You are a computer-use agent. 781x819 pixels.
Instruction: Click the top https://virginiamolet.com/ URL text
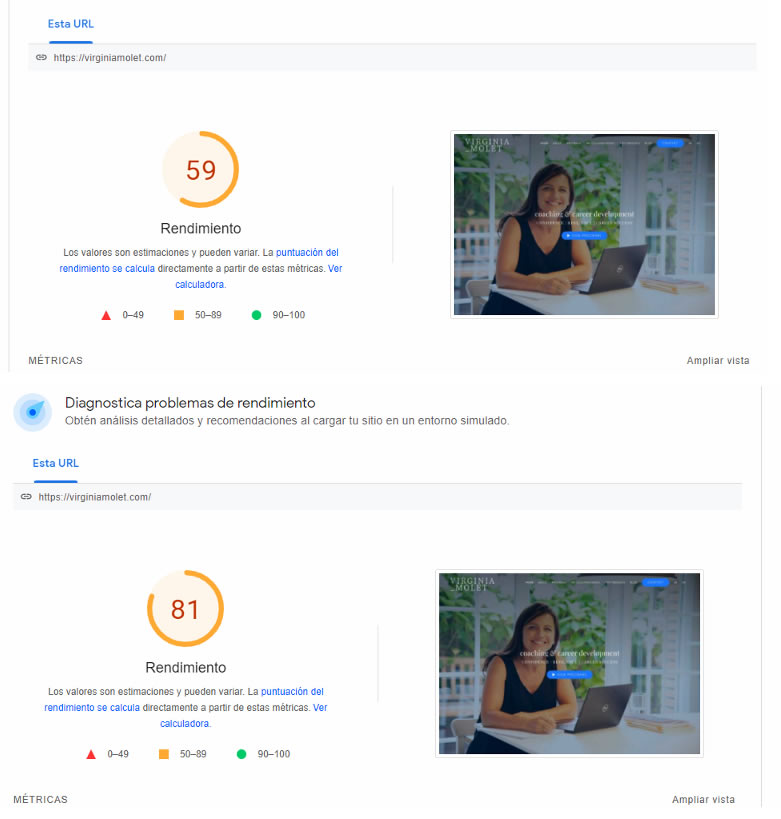(110, 58)
